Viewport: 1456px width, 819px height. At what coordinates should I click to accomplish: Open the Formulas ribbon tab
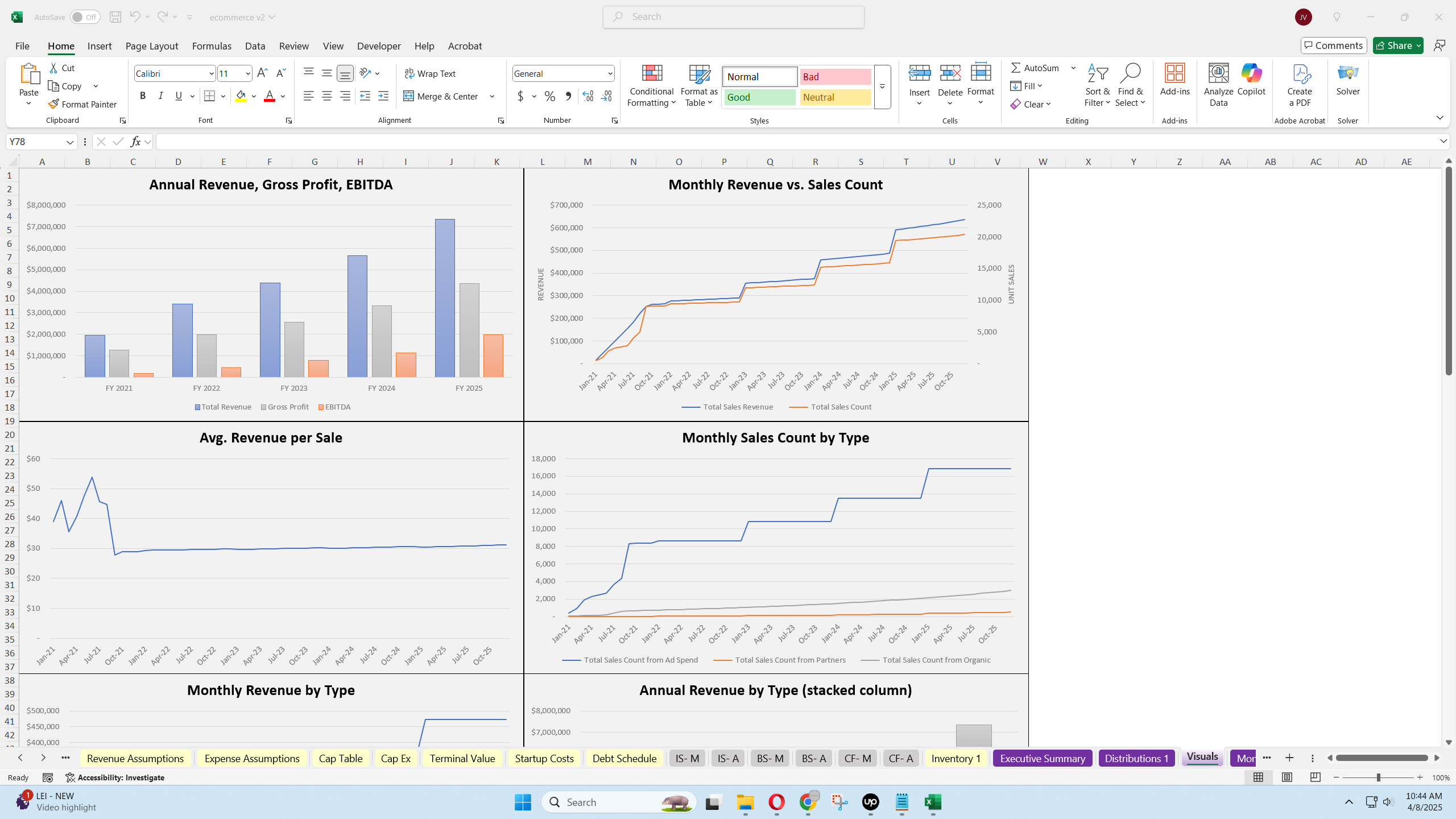tap(212, 46)
